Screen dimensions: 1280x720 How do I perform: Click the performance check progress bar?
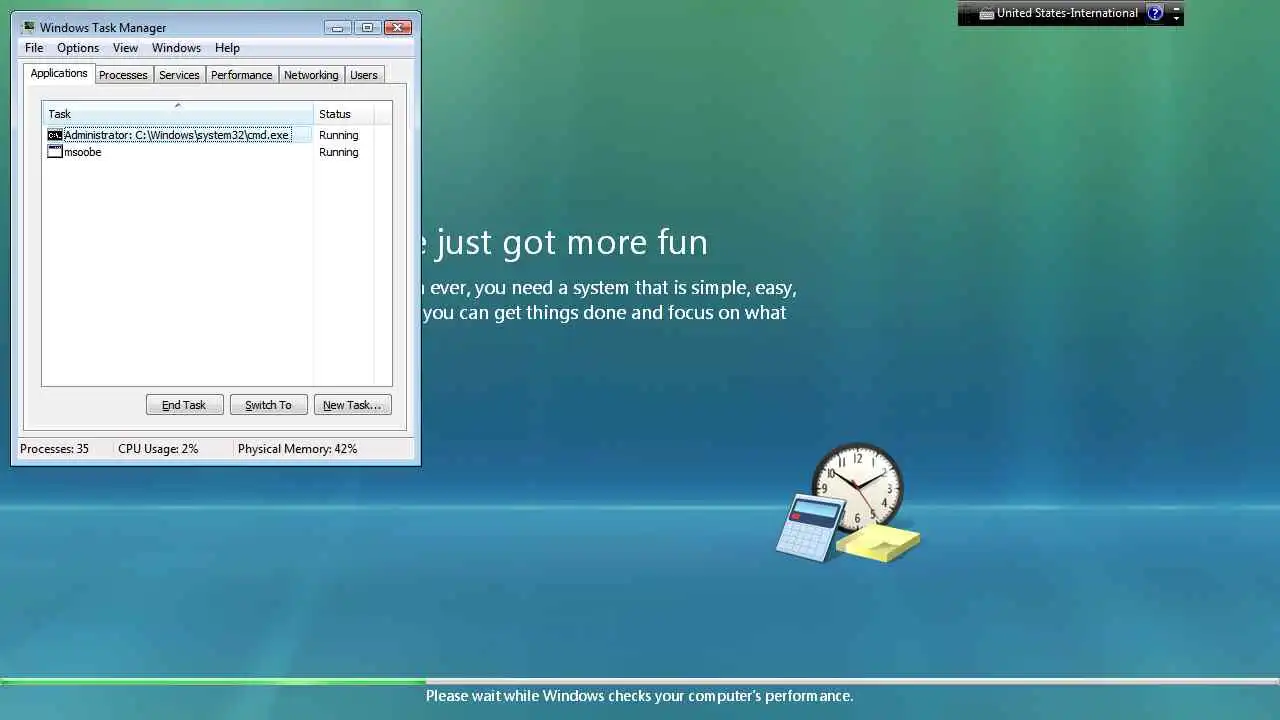pyautogui.click(x=640, y=682)
